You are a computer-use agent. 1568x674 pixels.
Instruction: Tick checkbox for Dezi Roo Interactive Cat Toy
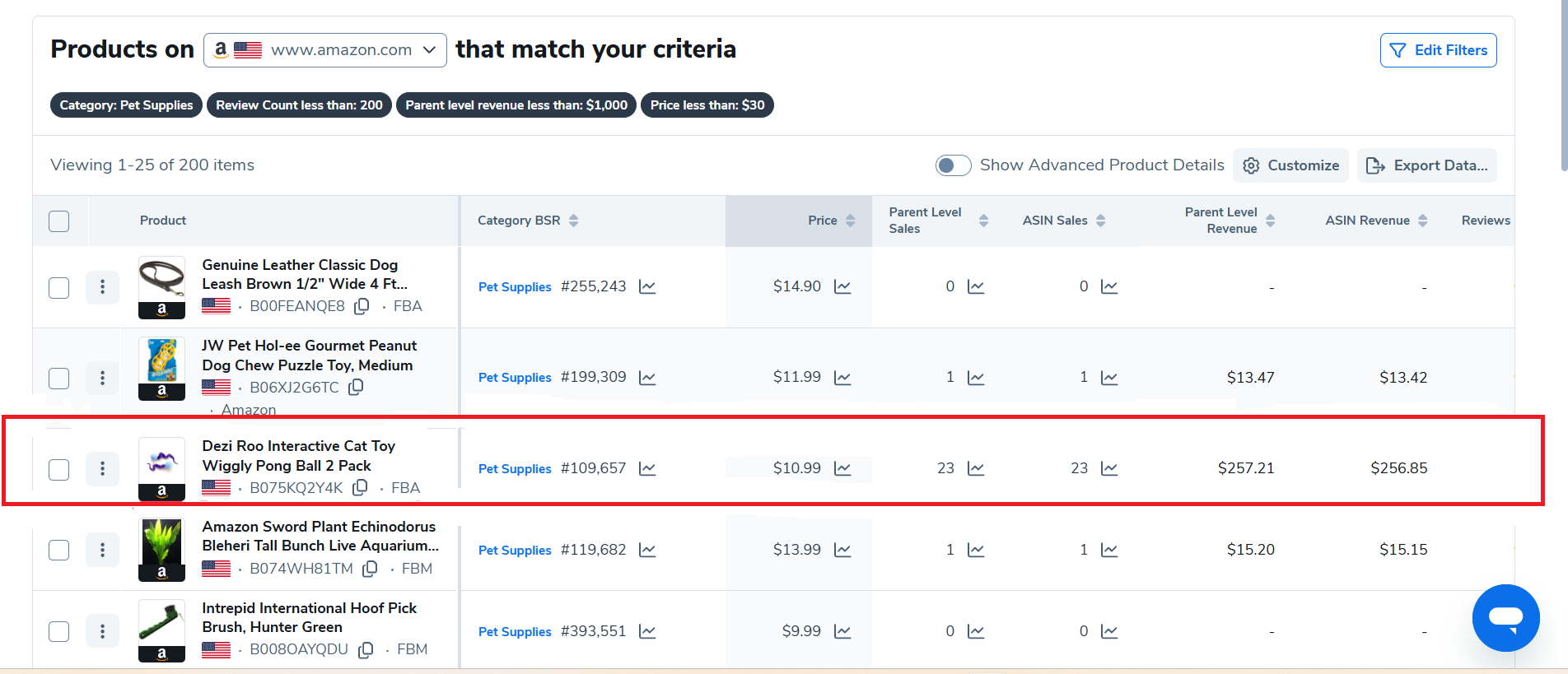tap(59, 469)
